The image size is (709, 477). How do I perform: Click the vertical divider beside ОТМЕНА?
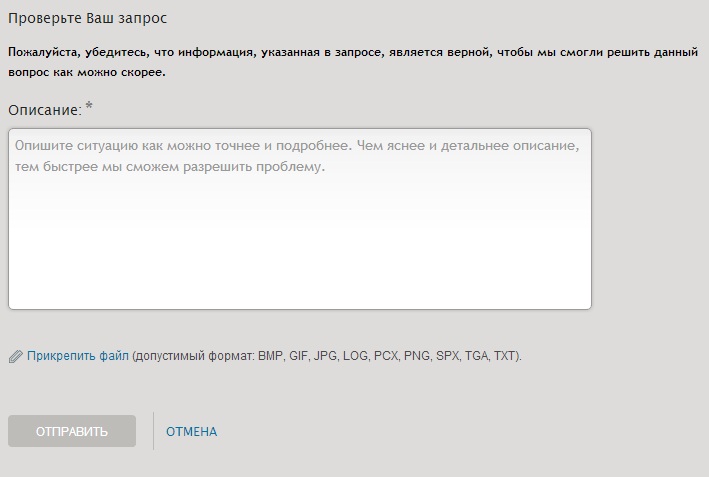click(x=153, y=431)
